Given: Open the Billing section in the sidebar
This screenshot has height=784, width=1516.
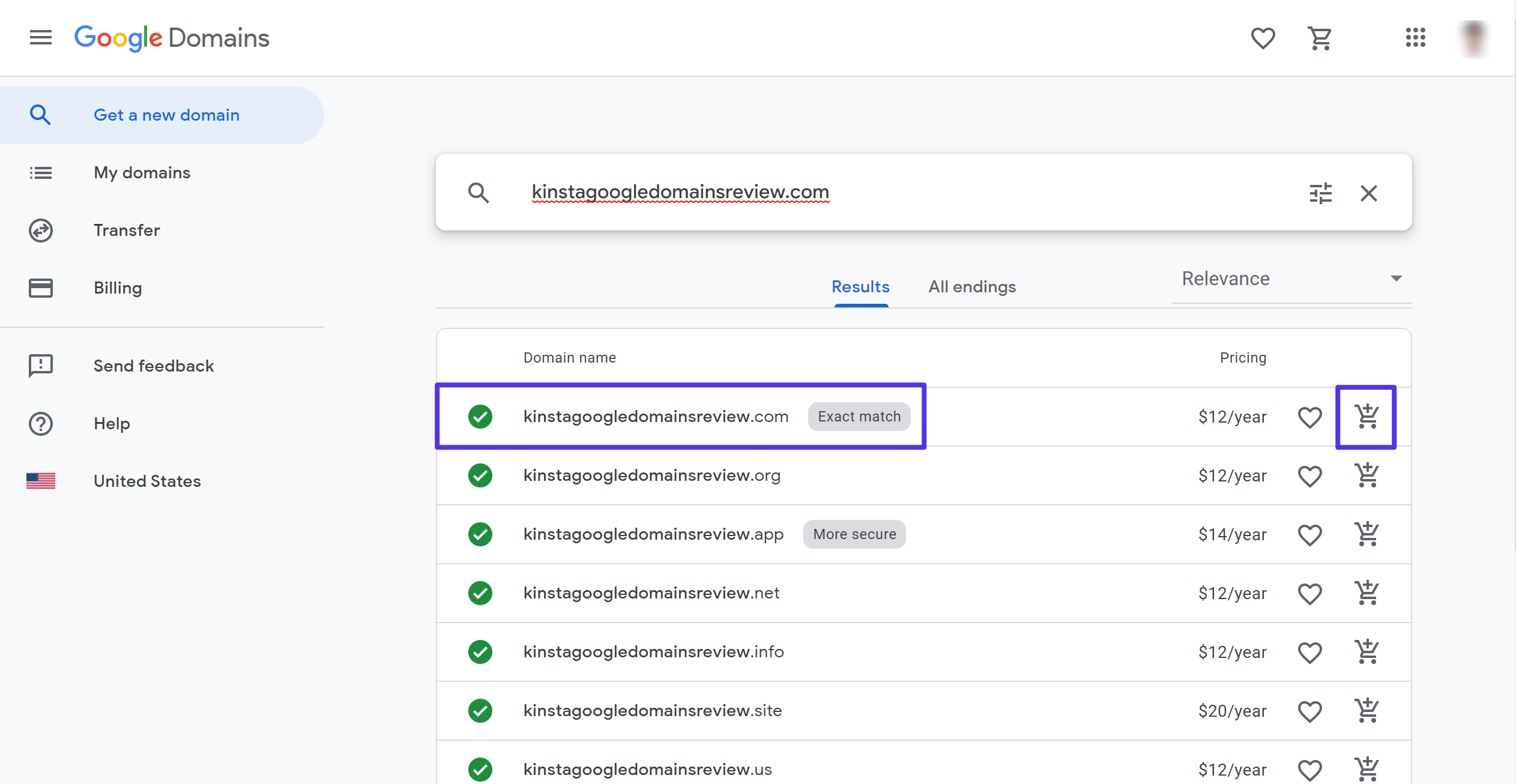Looking at the screenshot, I should click(x=118, y=288).
